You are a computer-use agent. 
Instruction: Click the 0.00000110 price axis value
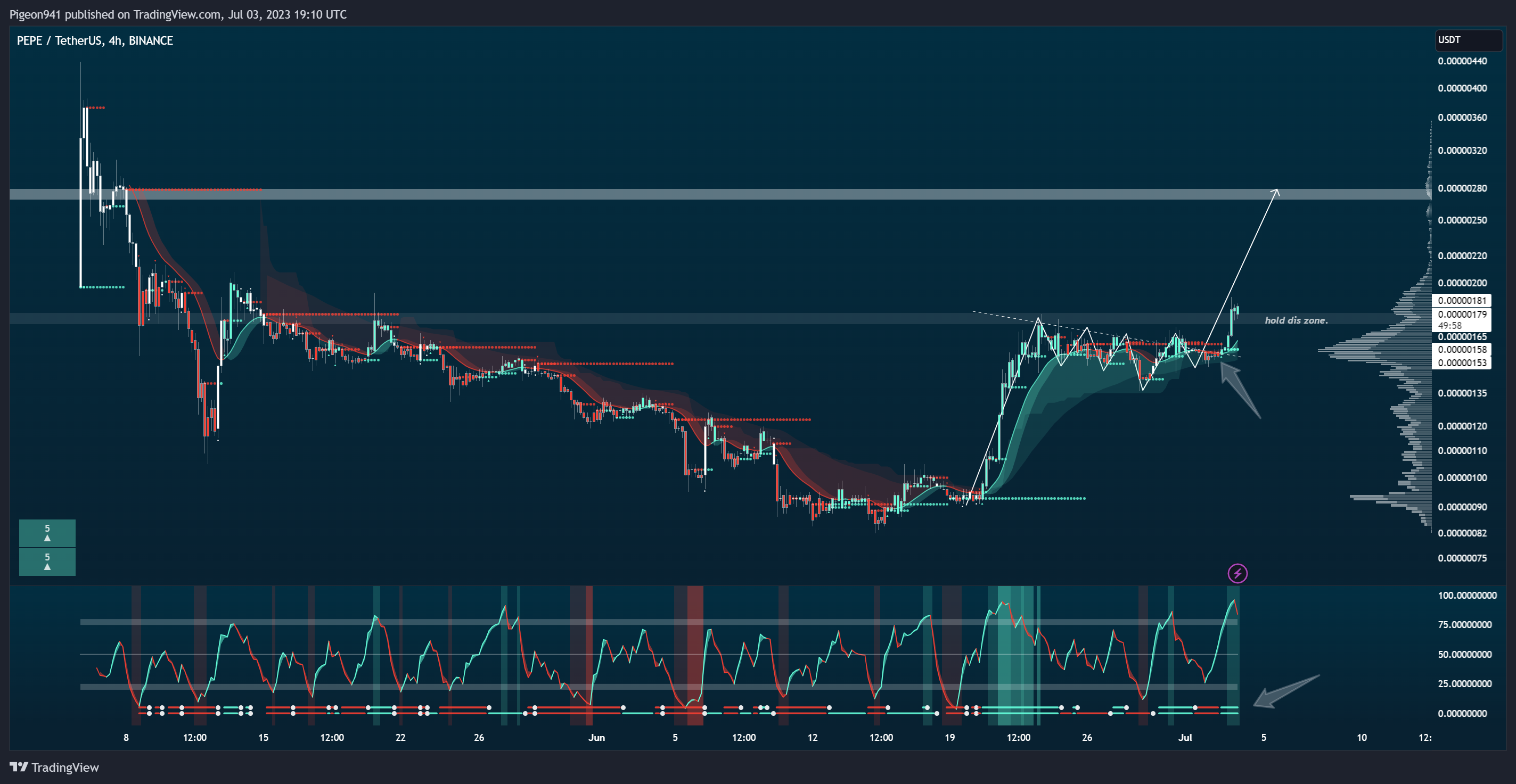pos(1462,451)
